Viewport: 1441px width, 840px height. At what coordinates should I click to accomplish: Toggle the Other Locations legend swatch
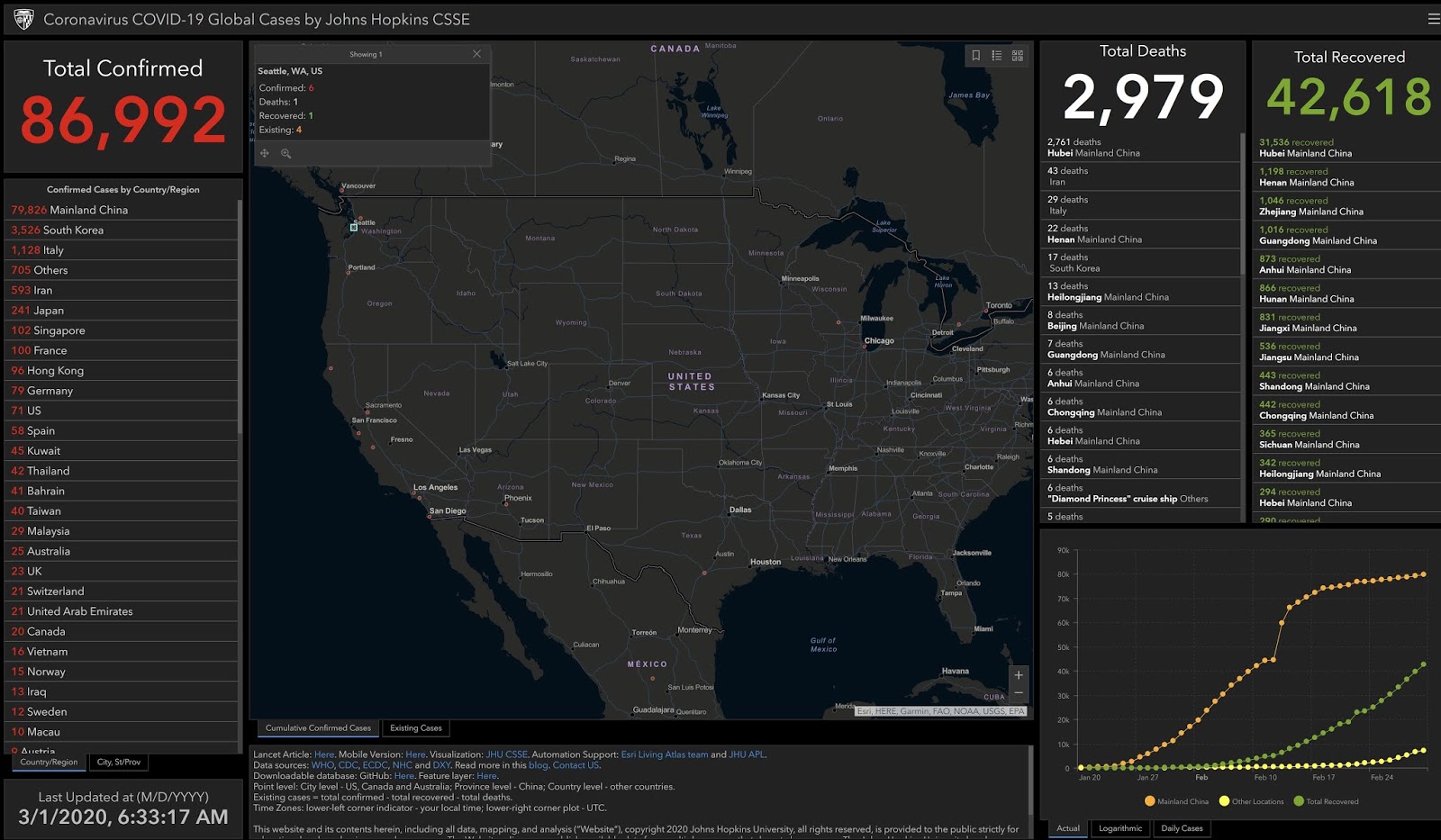point(1224,801)
